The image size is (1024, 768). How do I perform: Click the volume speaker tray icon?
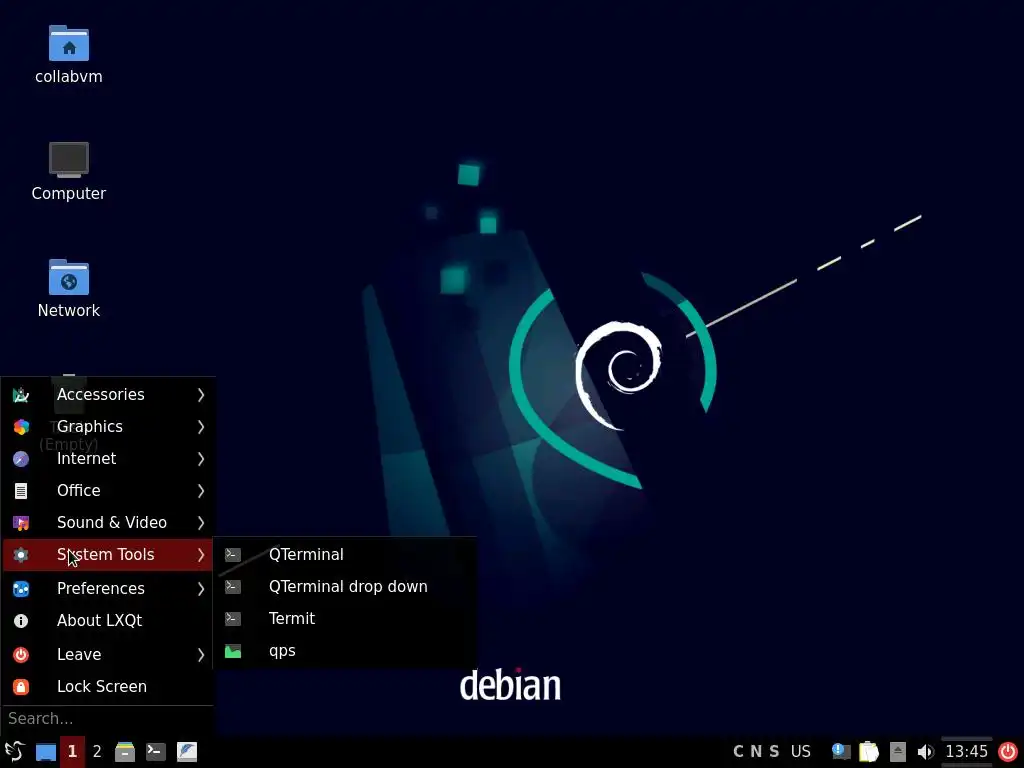925,752
